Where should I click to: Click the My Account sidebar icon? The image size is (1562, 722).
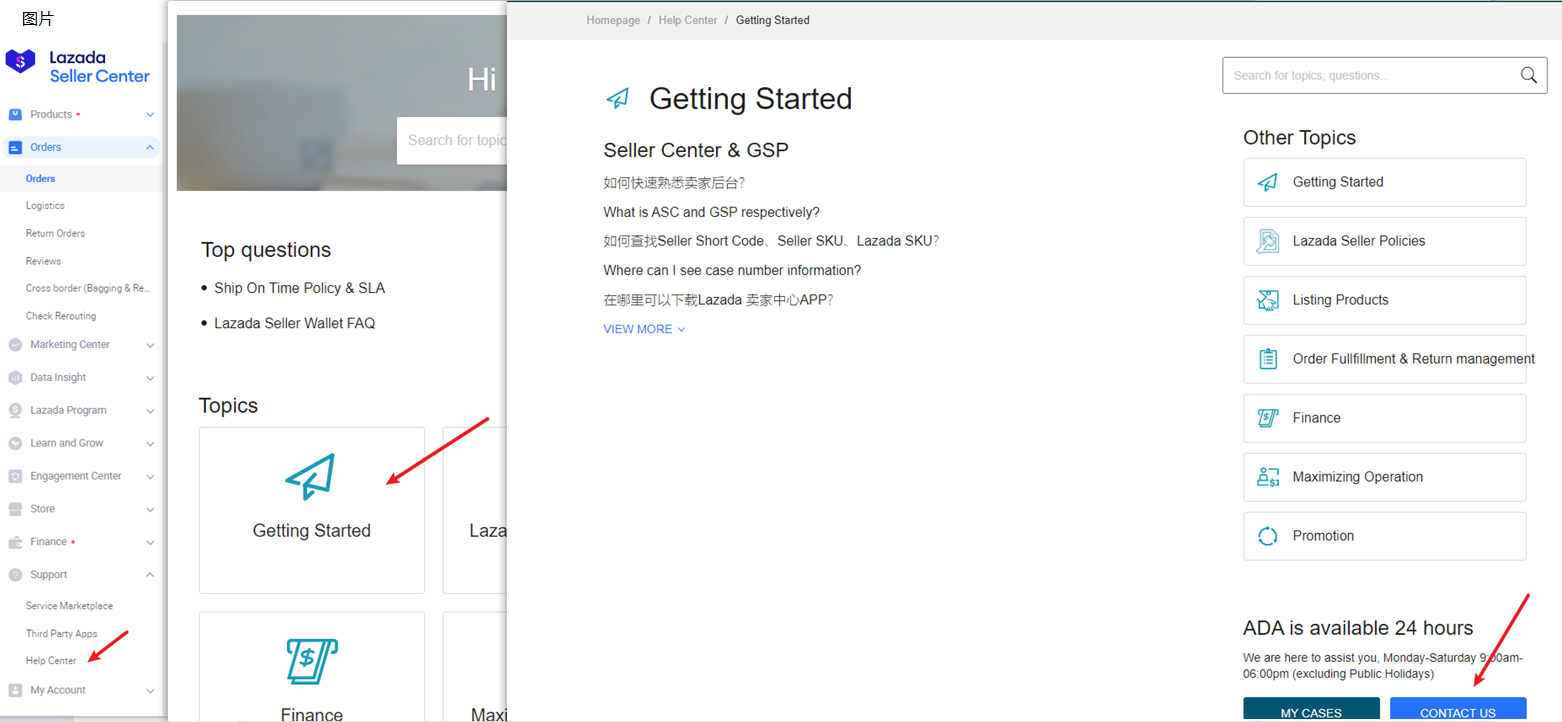[15, 690]
